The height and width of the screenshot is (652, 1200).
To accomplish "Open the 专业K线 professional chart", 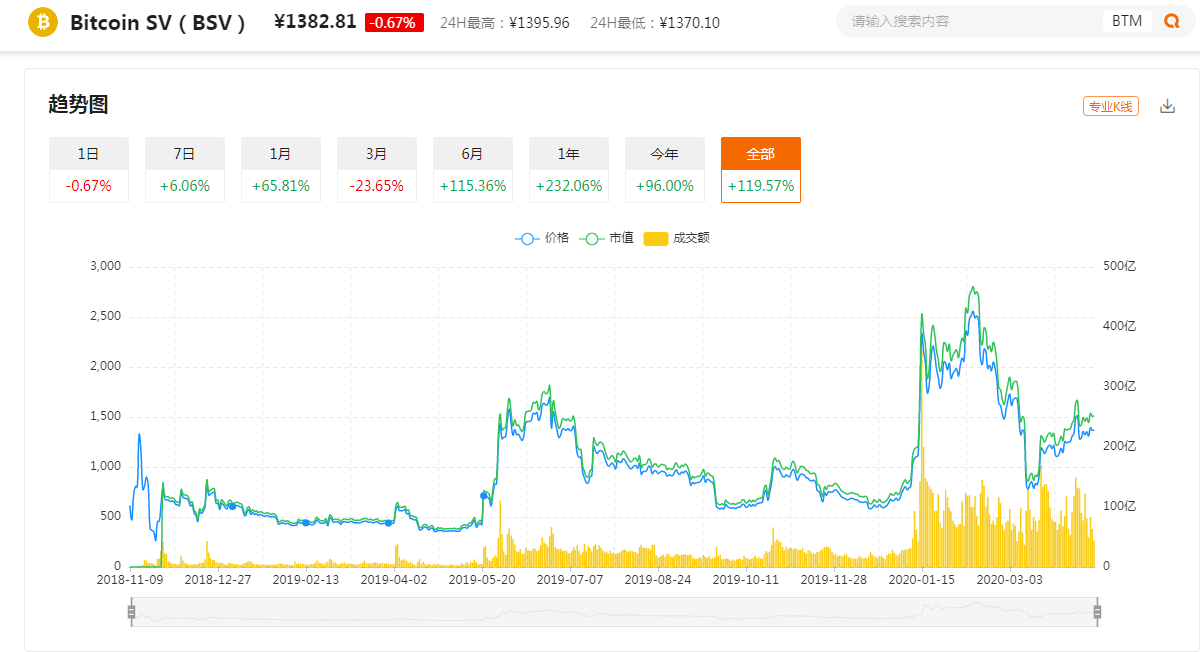I will (1111, 106).
